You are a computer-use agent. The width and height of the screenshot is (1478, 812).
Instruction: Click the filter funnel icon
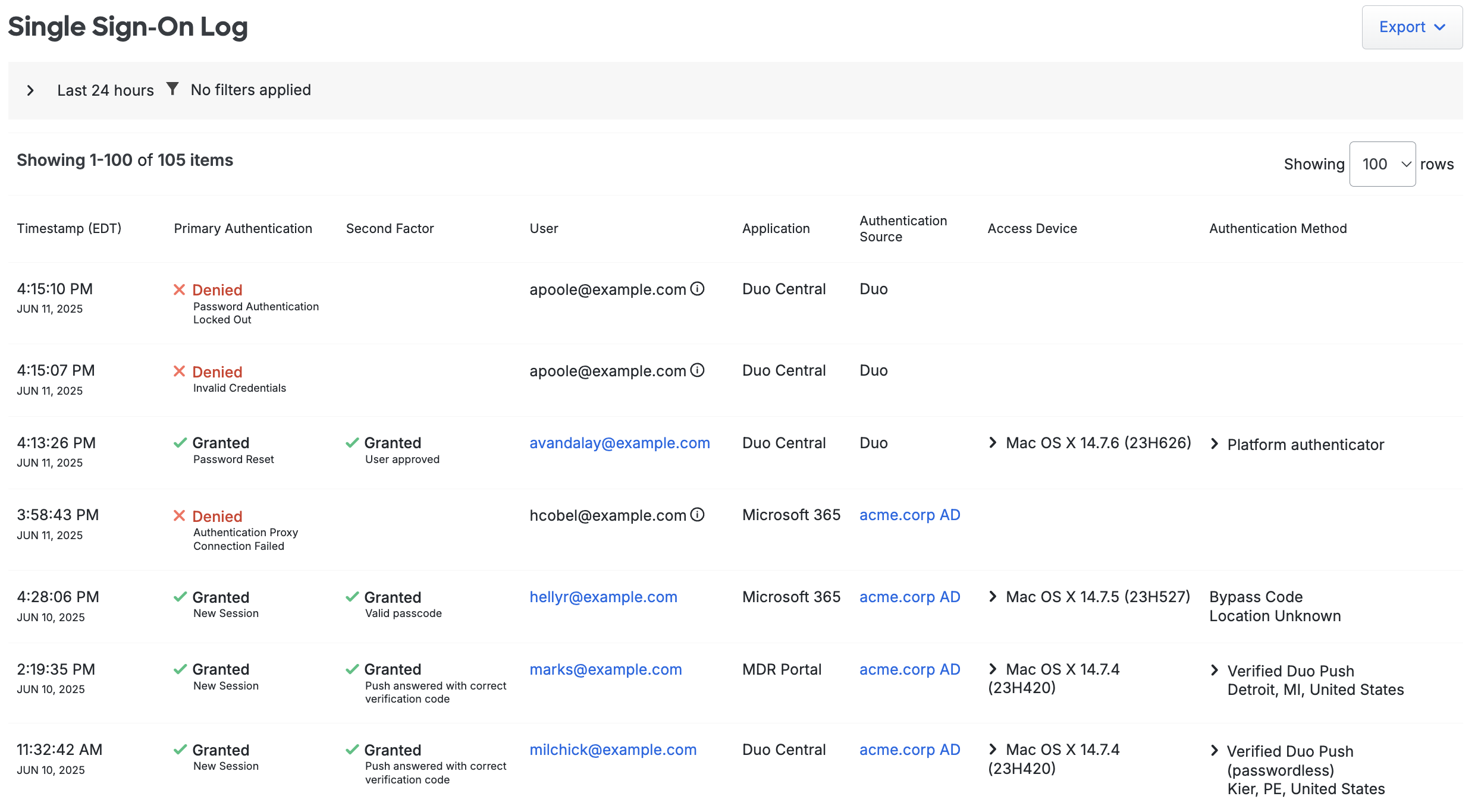tap(172, 89)
